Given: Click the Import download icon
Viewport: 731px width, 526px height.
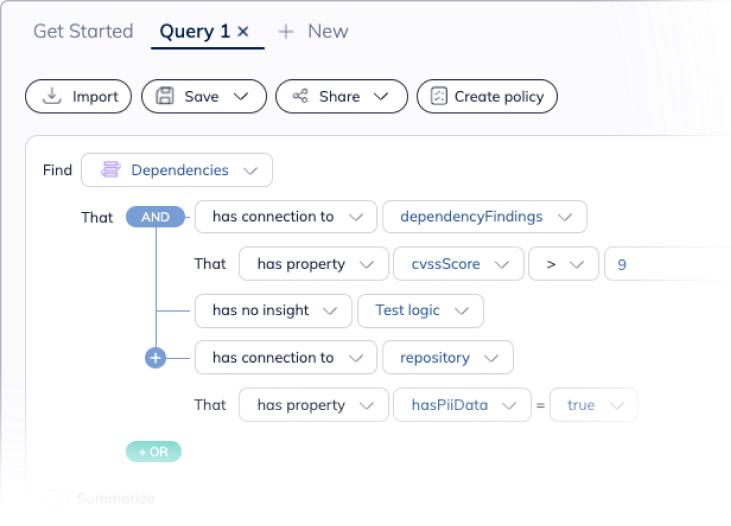Looking at the screenshot, I should pos(52,97).
